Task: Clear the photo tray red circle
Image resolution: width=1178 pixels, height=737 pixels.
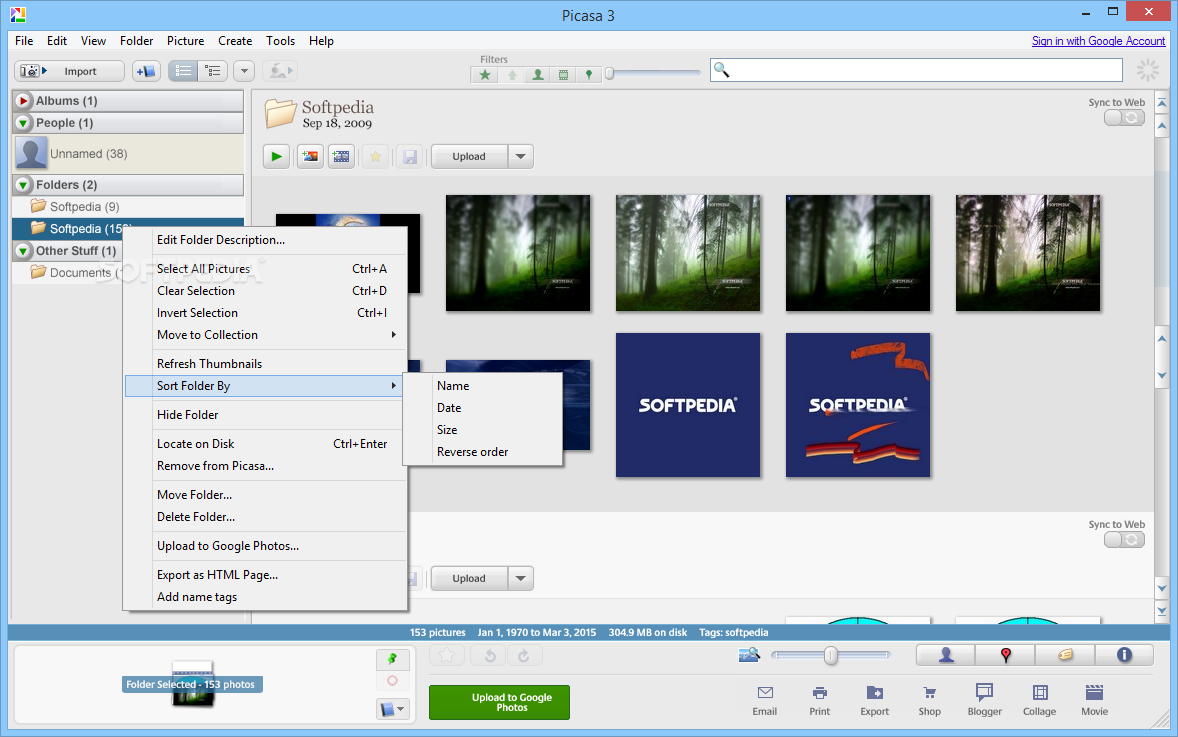Action: (x=392, y=681)
